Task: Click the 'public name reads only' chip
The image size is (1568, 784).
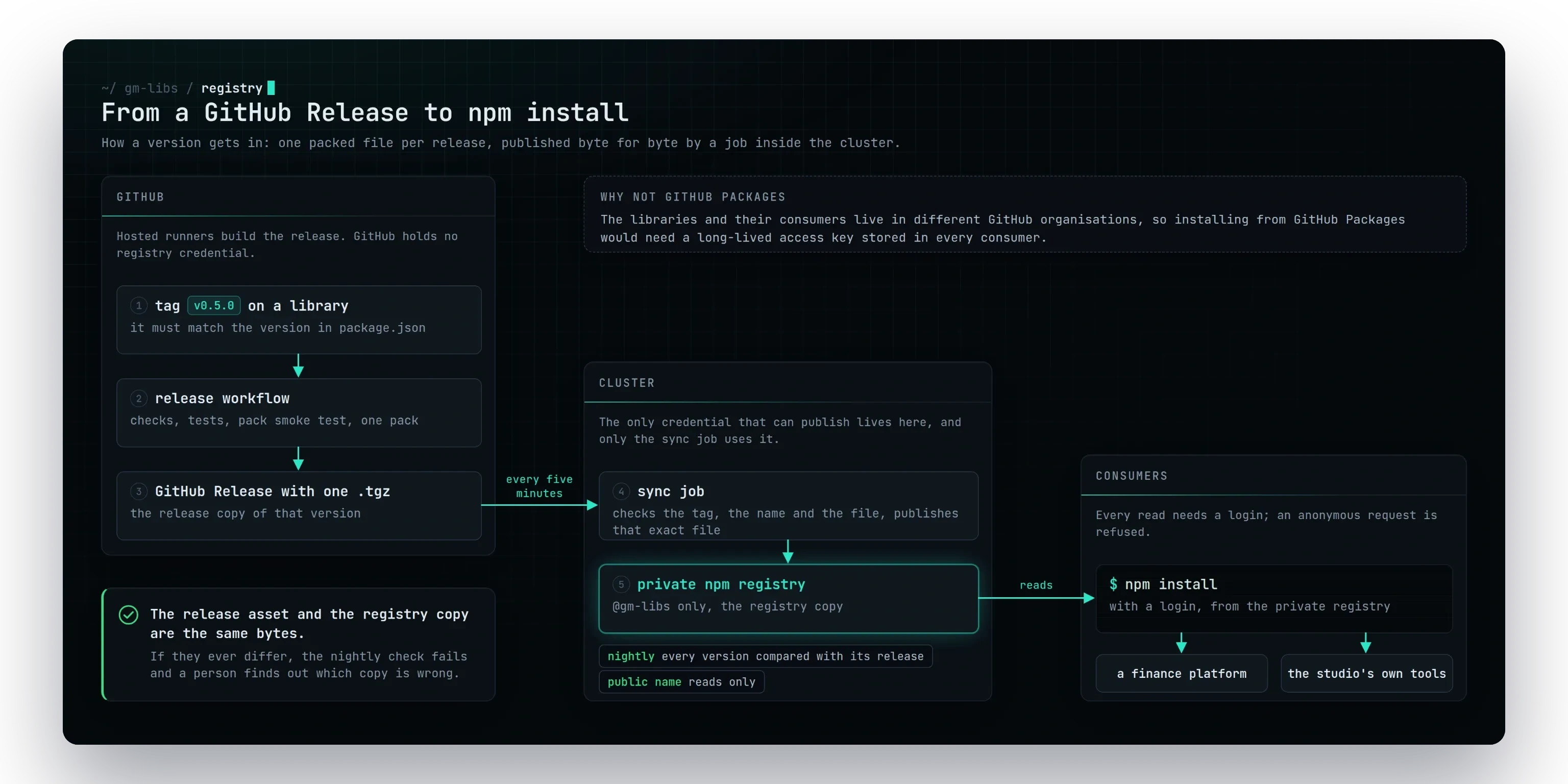Action: [x=681, y=682]
